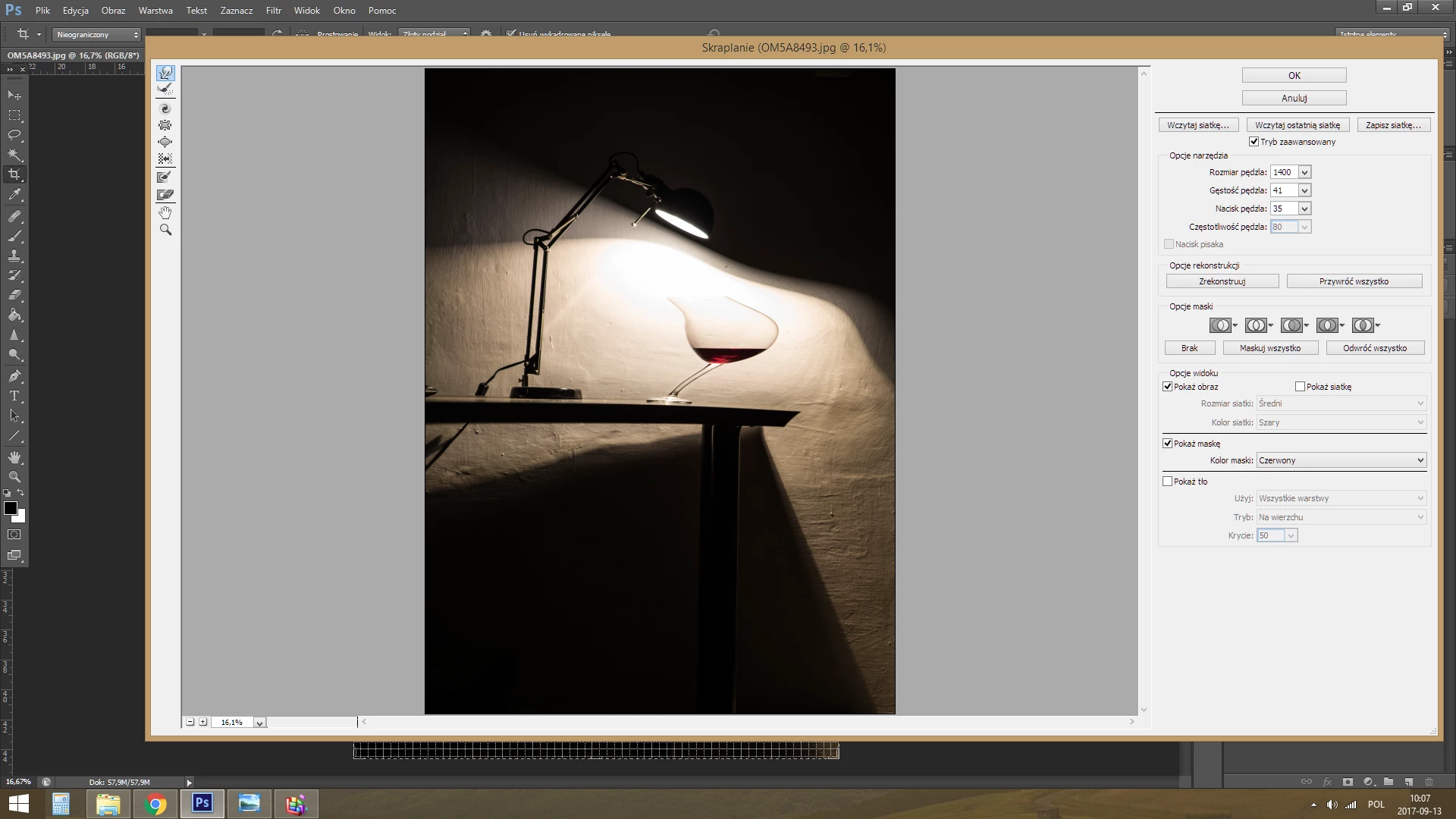This screenshot has height=819, width=1456.
Task: Click the foreground color swatch
Action: pos(11,508)
